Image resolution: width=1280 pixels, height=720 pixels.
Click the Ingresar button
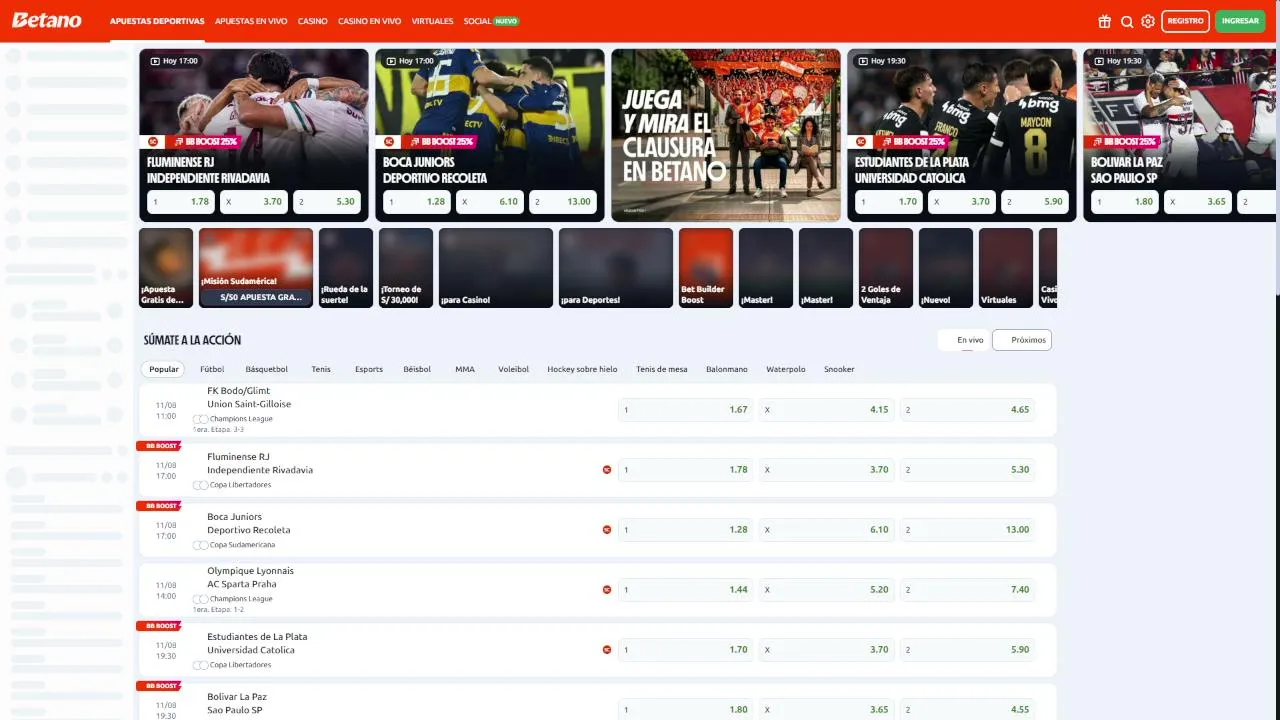click(x=1240, y=21)
